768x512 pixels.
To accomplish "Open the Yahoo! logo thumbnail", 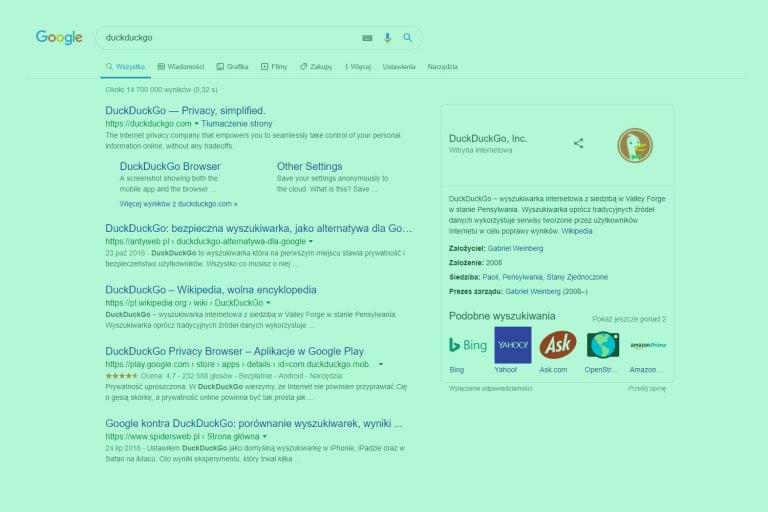I will tap(513, 345).
